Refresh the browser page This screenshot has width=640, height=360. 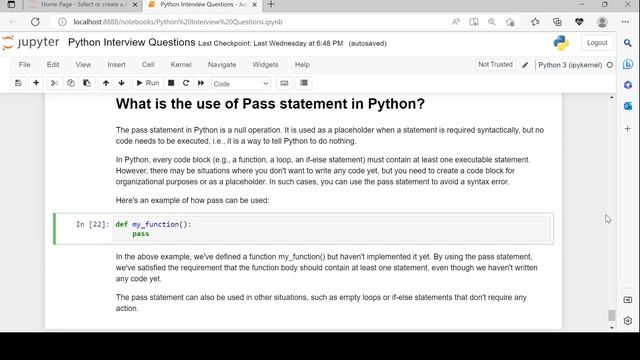36,22
